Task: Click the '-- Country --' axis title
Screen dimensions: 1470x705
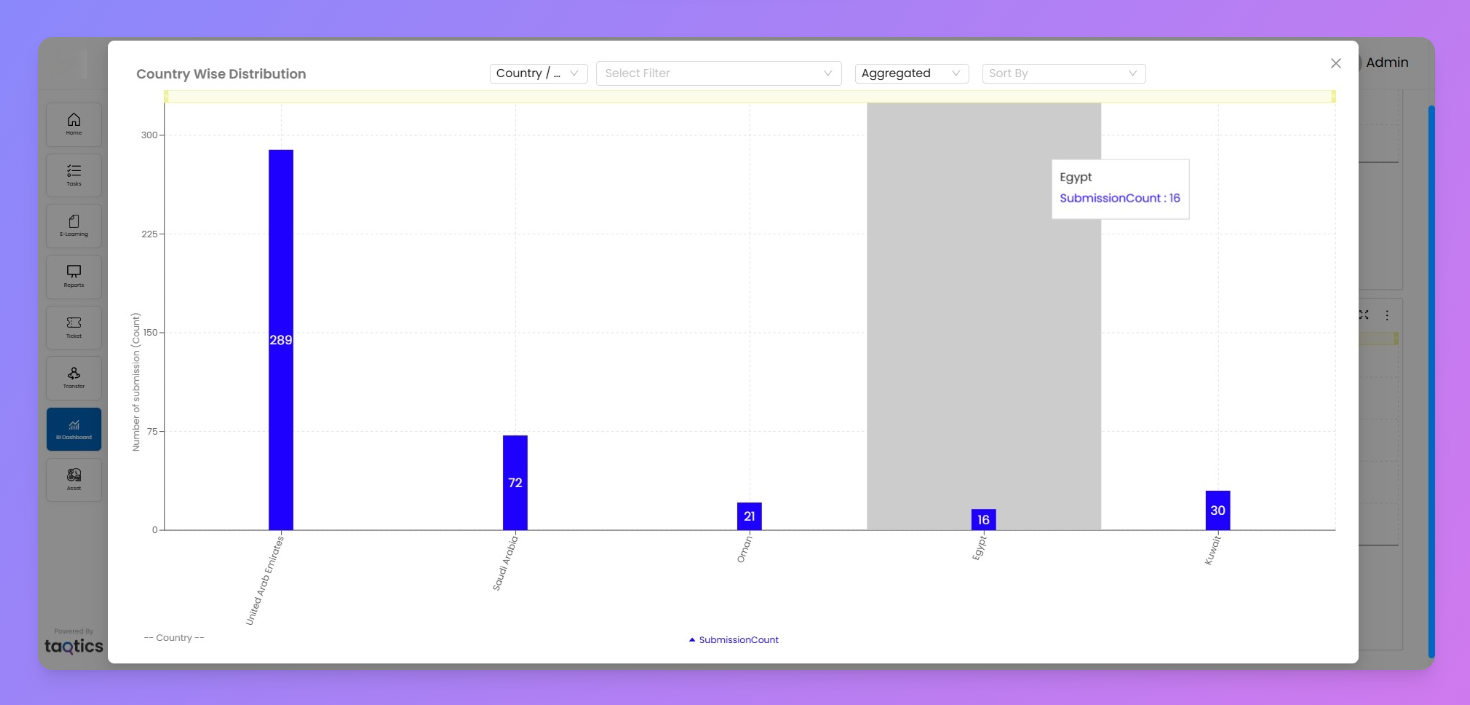Action: coord(174,638)
